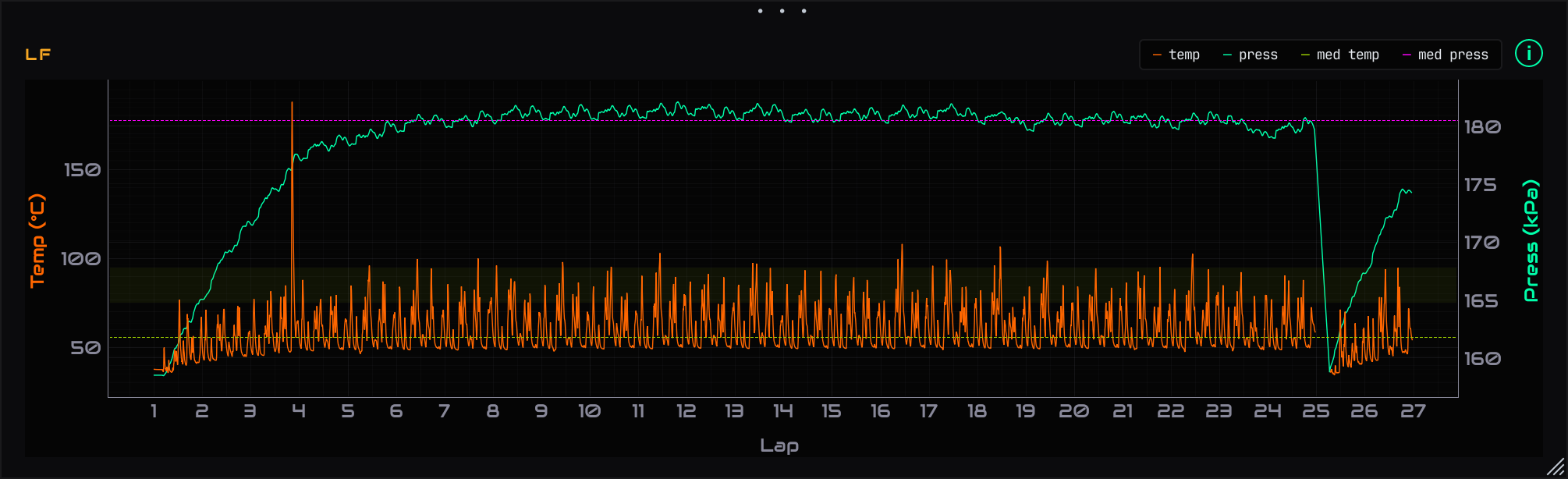Toggle the press series in legend
Viewport: 1568px width, 479px height.
[1250, 55]
